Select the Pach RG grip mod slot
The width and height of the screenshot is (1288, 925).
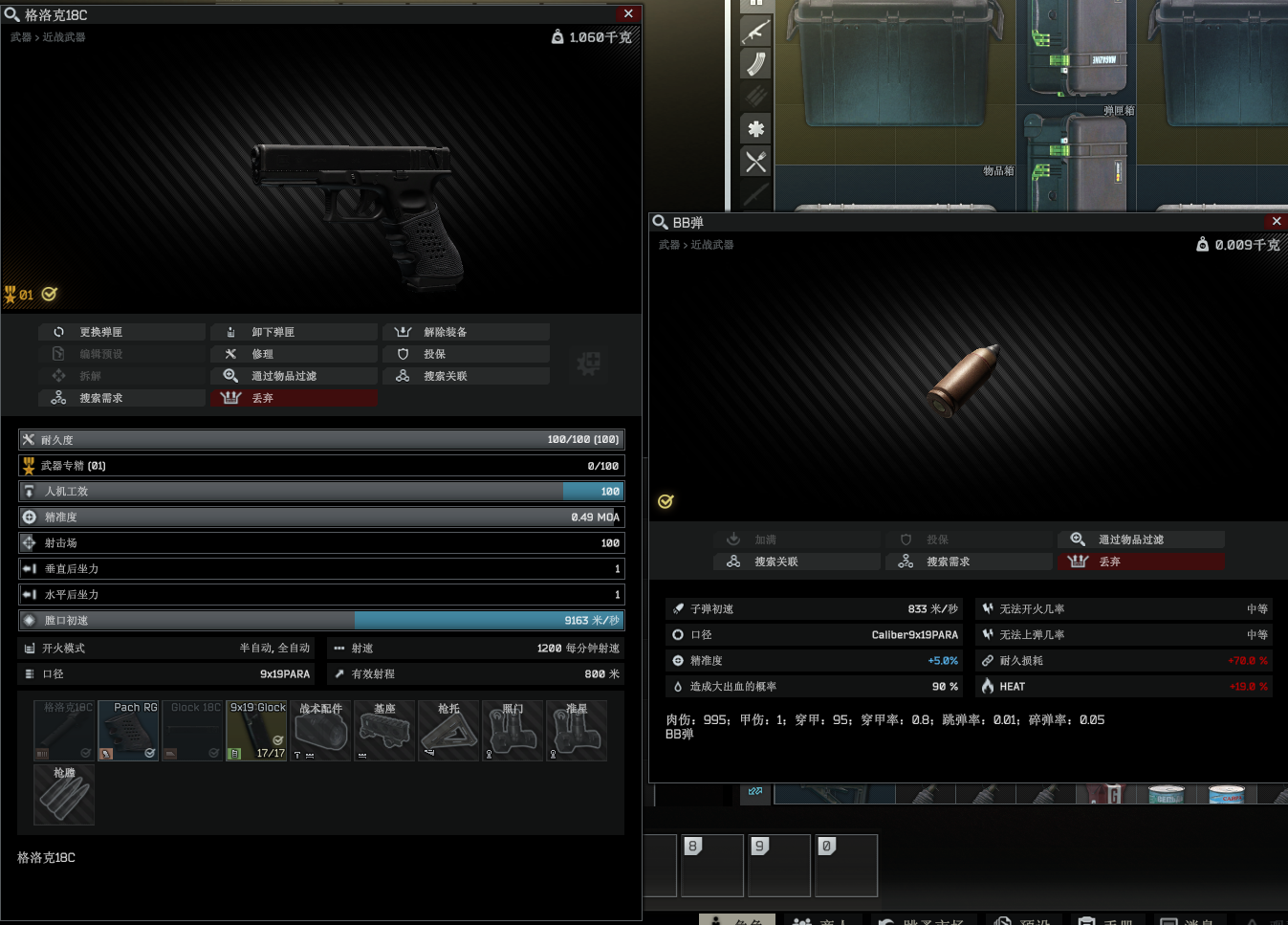(x=128, y=731)
